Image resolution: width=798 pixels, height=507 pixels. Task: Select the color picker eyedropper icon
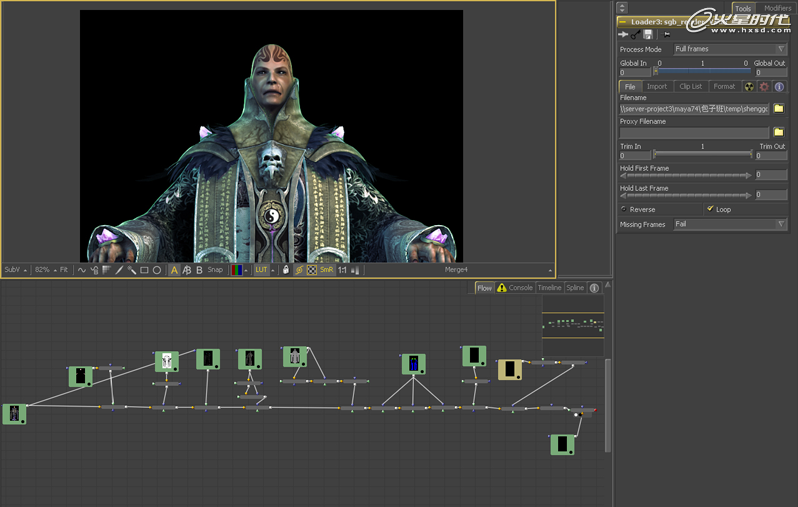pos(131,270)
